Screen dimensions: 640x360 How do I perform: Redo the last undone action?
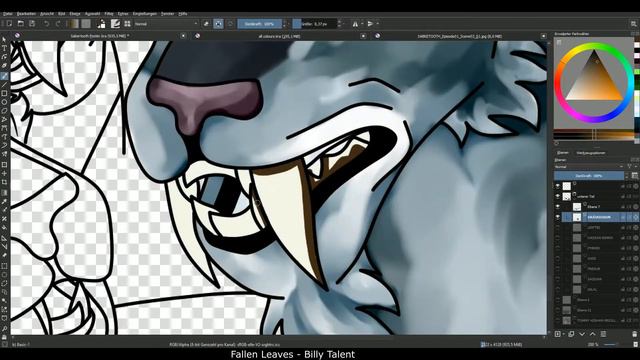pyautogui.click(x=58, y=24)
